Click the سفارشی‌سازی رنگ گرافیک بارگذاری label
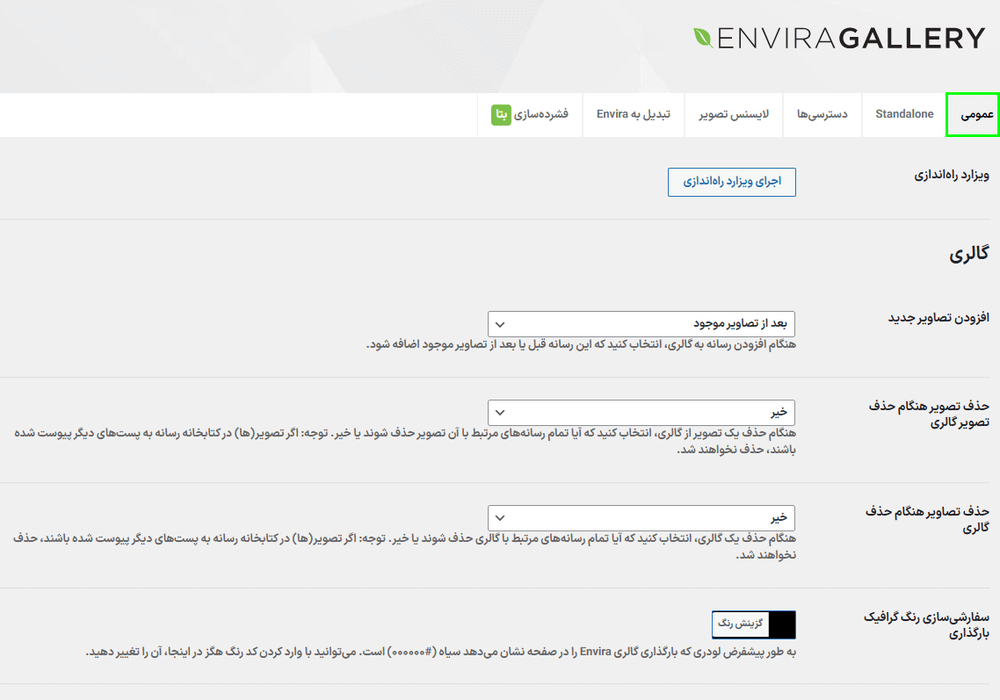The height and width of the screenshot is (700, 1000). (x=926, y=625)
